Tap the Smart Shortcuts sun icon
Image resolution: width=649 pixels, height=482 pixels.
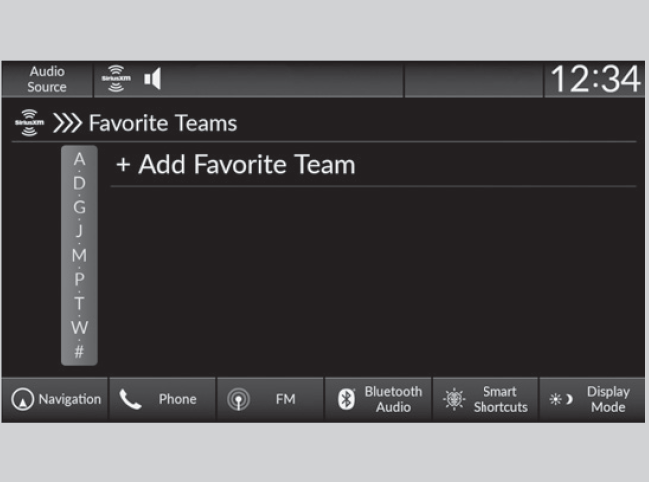pos(452,400)
